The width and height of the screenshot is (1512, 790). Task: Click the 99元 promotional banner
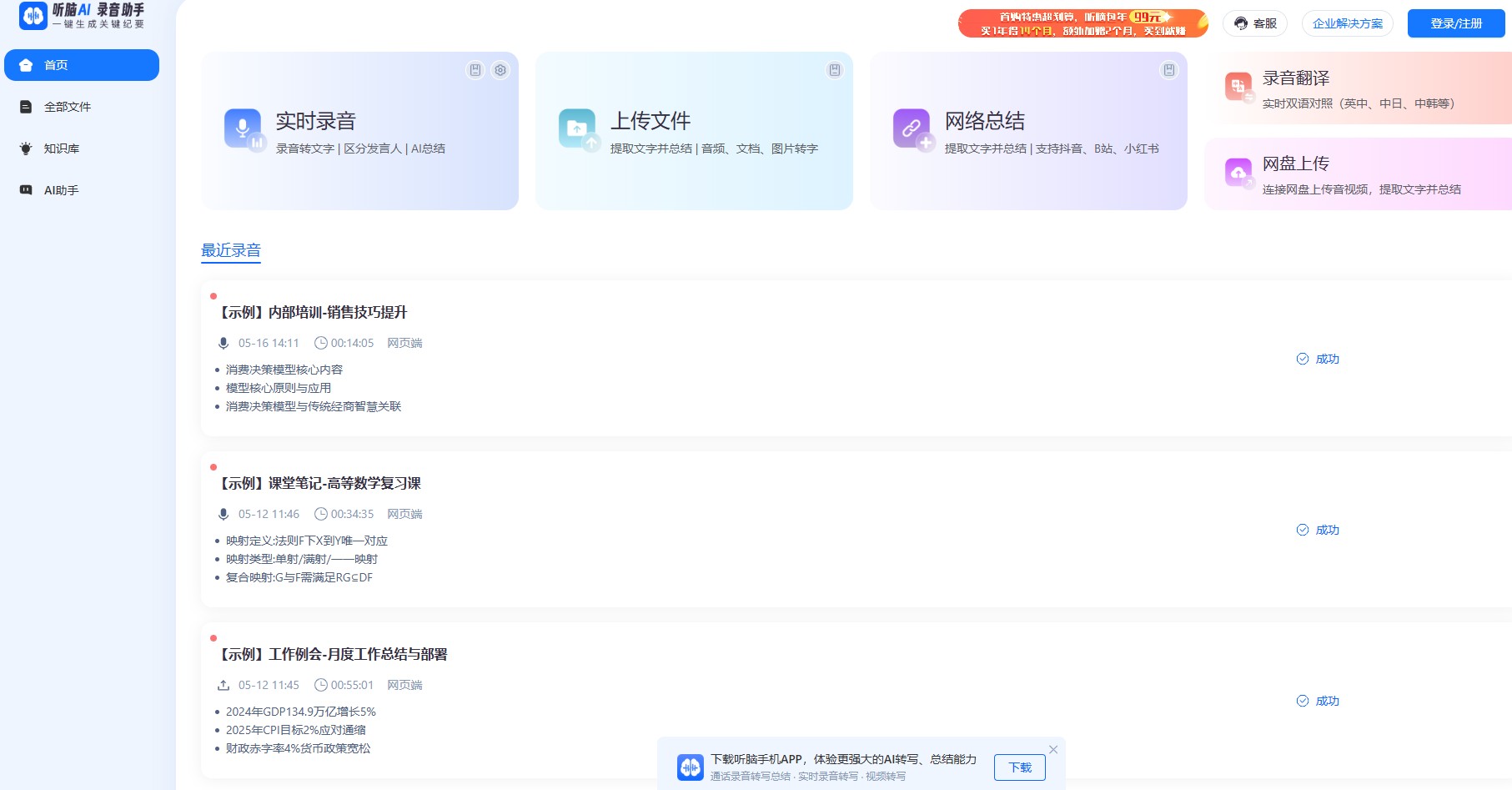1083,23
